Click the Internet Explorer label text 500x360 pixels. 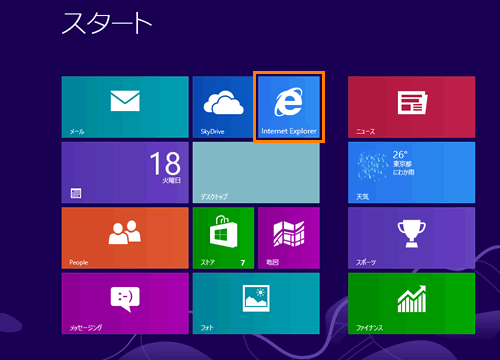[x=289, y=131]
